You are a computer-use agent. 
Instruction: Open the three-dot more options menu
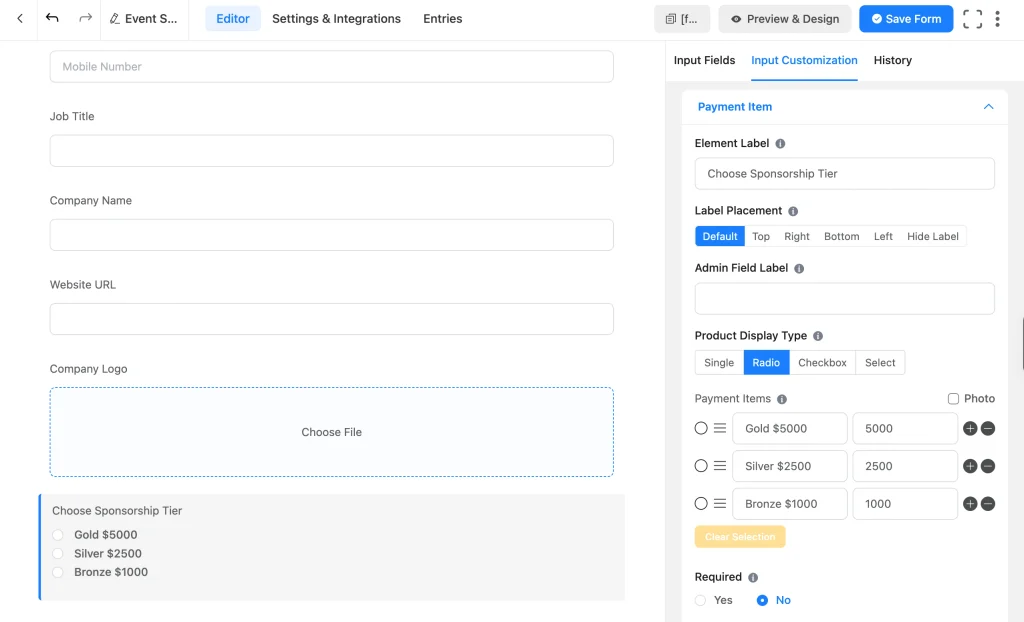pyautogui.click(x=997, y=19)
